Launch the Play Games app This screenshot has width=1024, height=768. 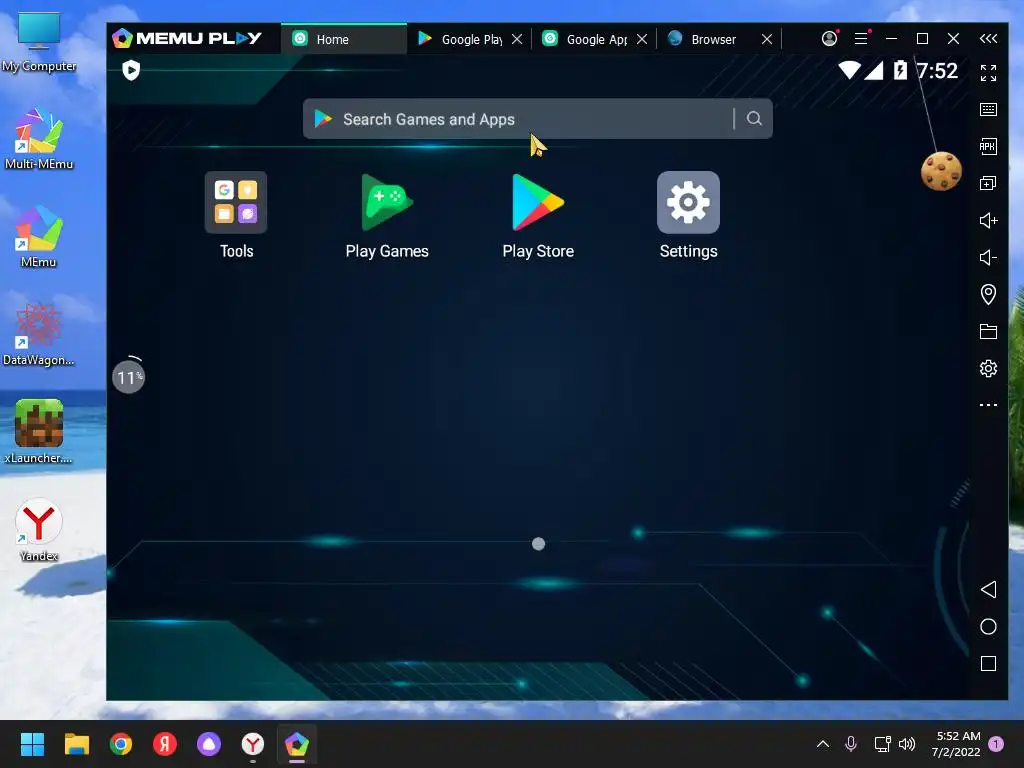(x=387, y=203)
